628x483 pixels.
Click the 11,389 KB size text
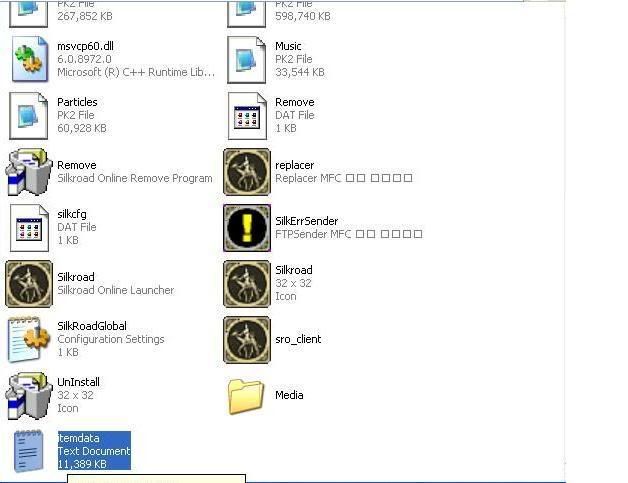coord(82,464)
